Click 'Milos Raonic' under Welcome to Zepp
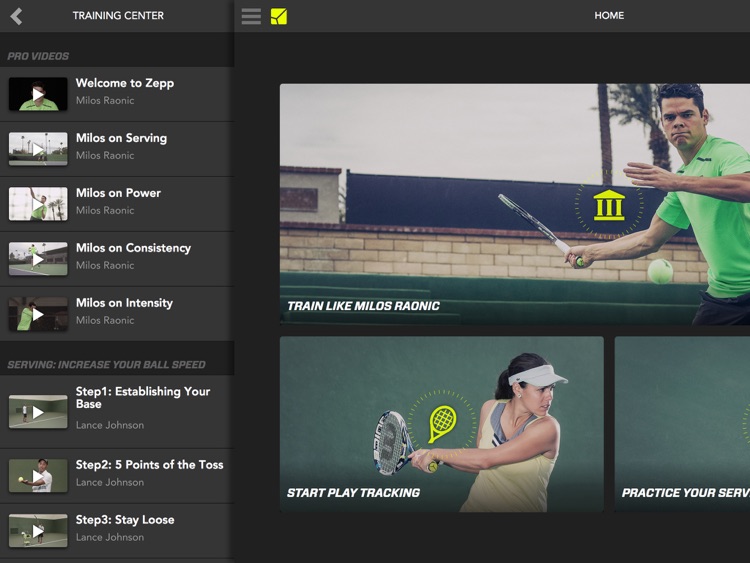This screenshot has width=750, height=563. point(105,101)
